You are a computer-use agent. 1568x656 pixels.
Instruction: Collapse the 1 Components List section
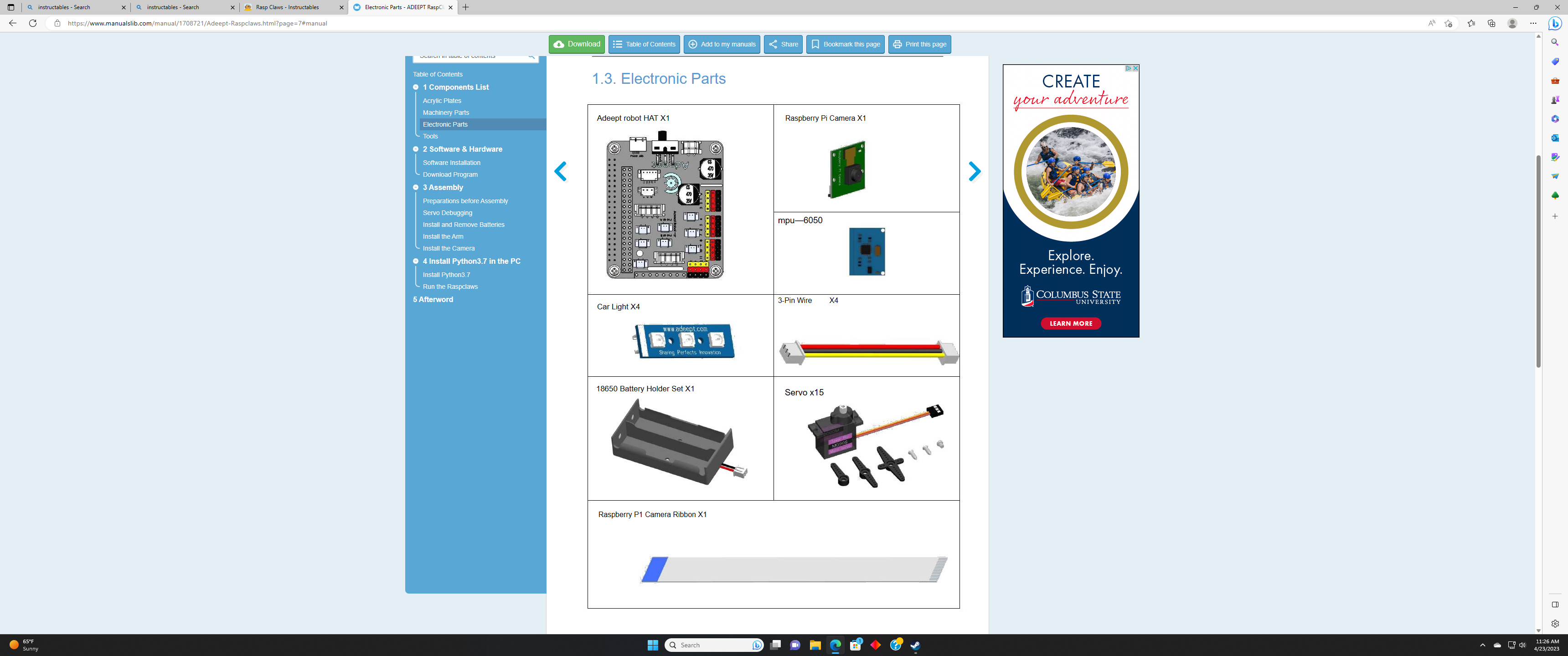[x=416, y=87]
